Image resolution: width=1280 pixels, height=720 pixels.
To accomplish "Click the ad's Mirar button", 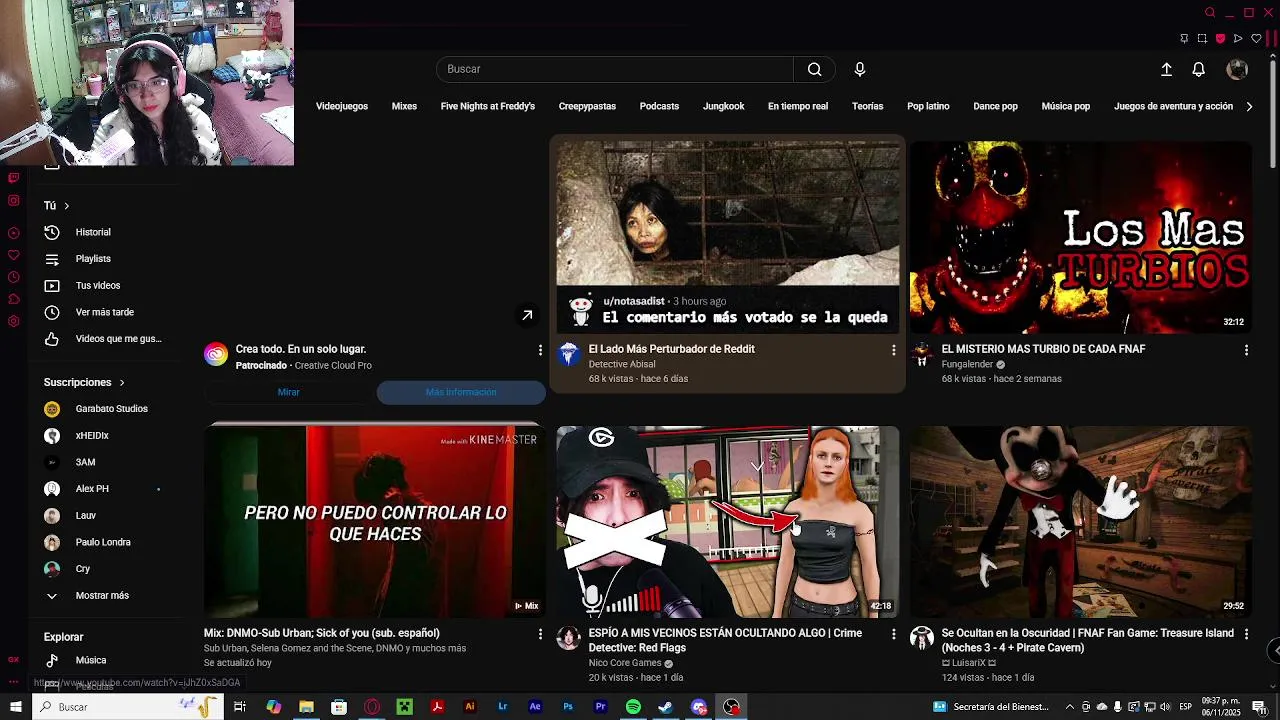I will (x=288, y=392).
